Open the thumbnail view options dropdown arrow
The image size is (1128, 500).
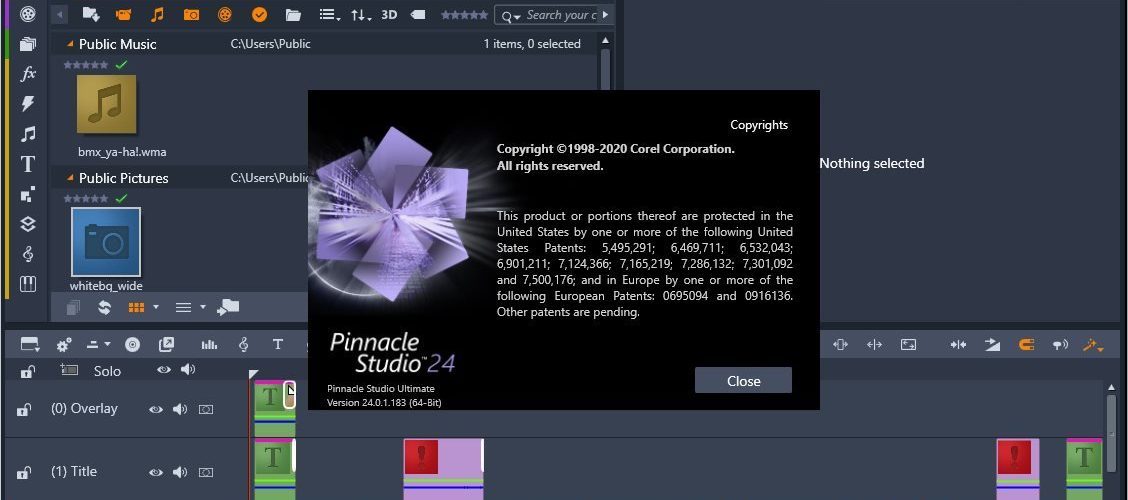(156, 307)
